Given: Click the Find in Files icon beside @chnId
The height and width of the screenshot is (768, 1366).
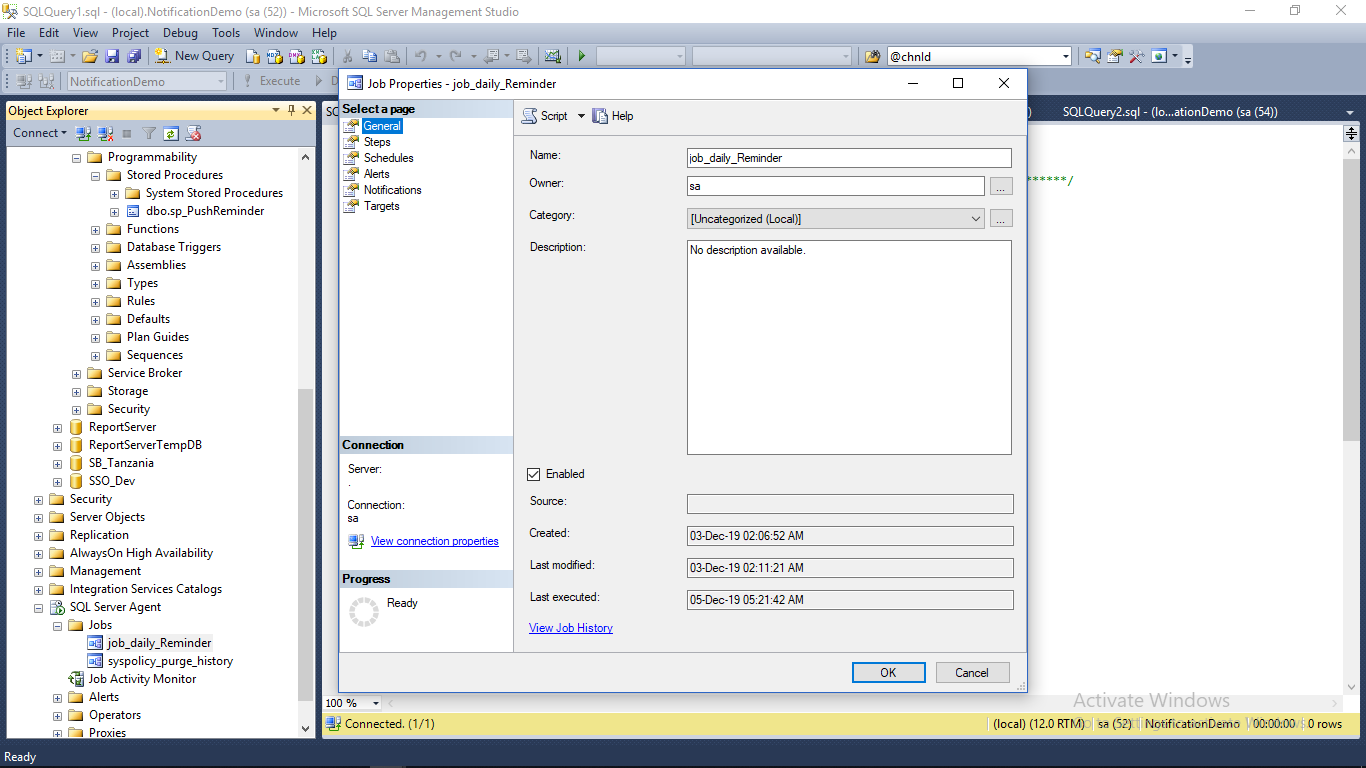Looking at the screenshot, I should click(x=872, y=56).
